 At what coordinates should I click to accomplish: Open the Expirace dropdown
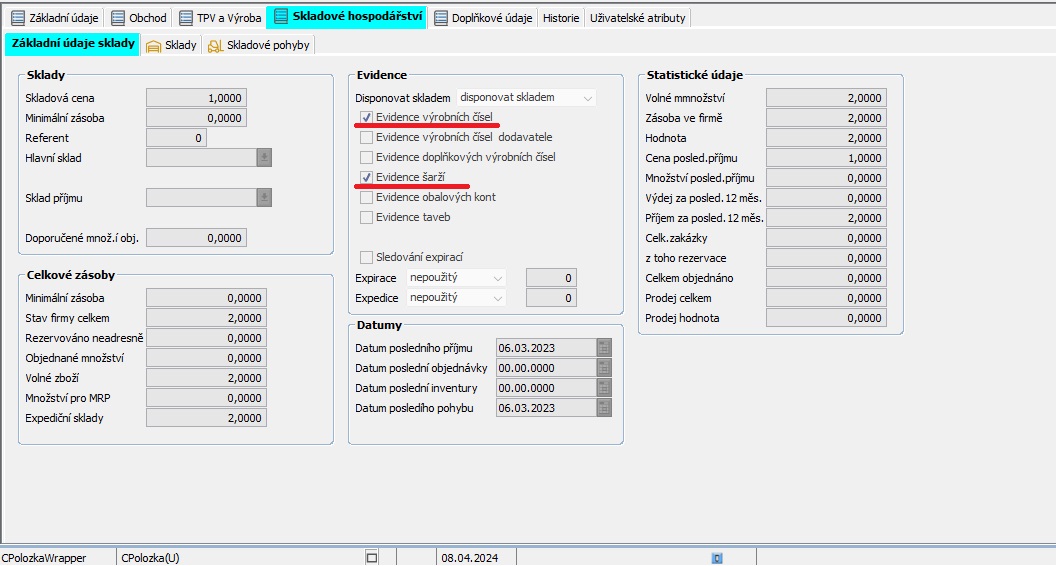coord(498,278)
